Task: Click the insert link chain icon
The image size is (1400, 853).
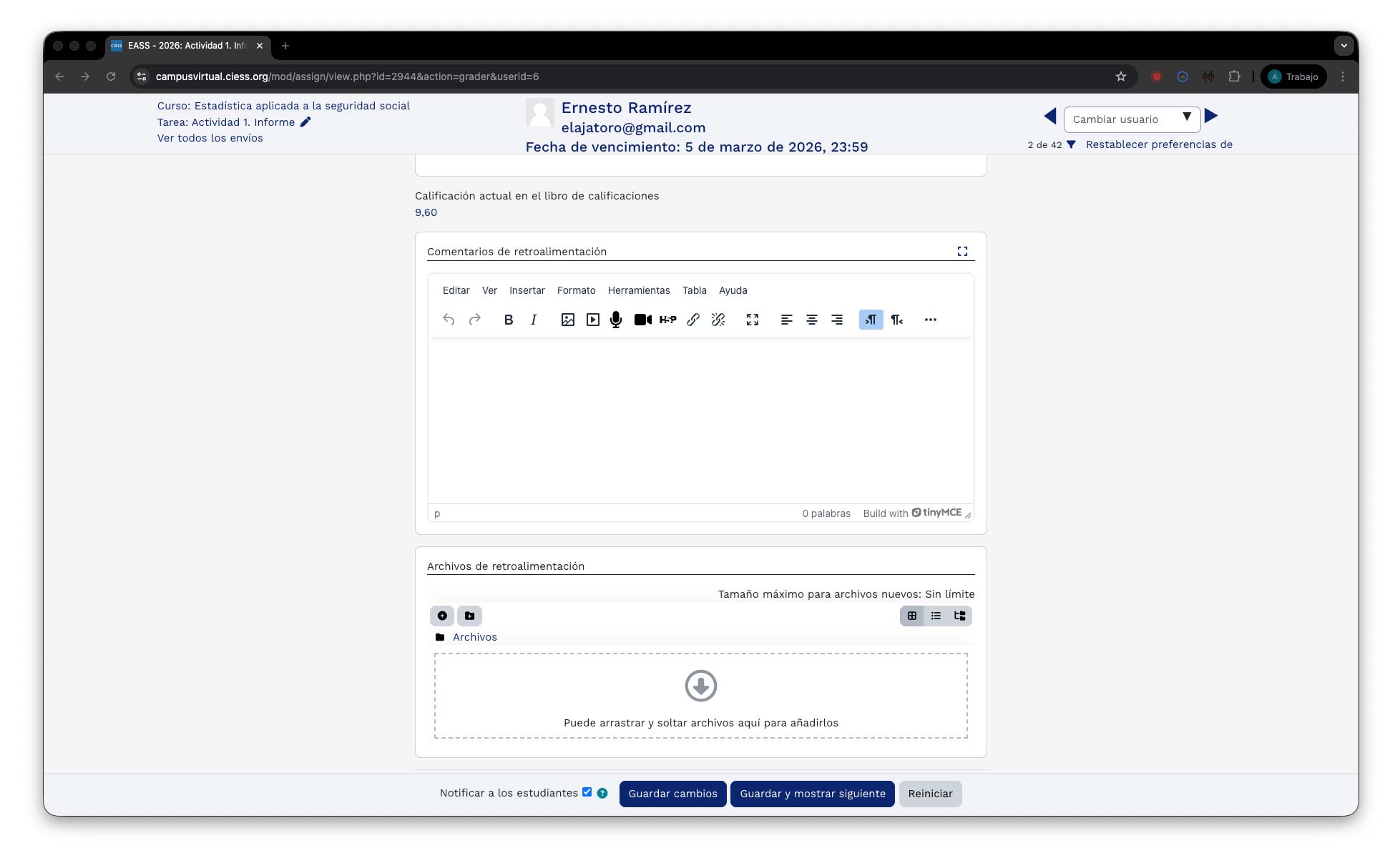Action: pos(692,320)
